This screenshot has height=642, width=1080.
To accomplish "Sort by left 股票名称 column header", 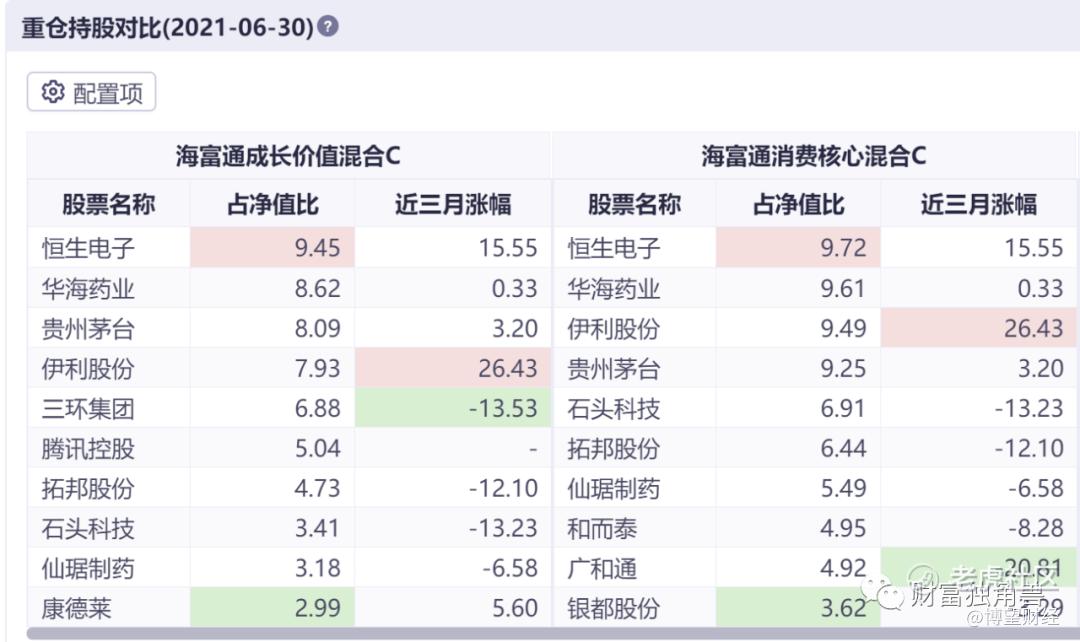I will click(109, 205).
